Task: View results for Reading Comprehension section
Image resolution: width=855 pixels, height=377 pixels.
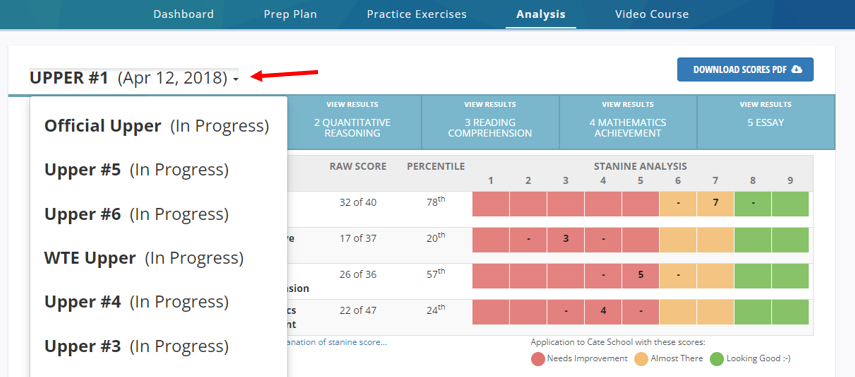Action: (490, 122)
